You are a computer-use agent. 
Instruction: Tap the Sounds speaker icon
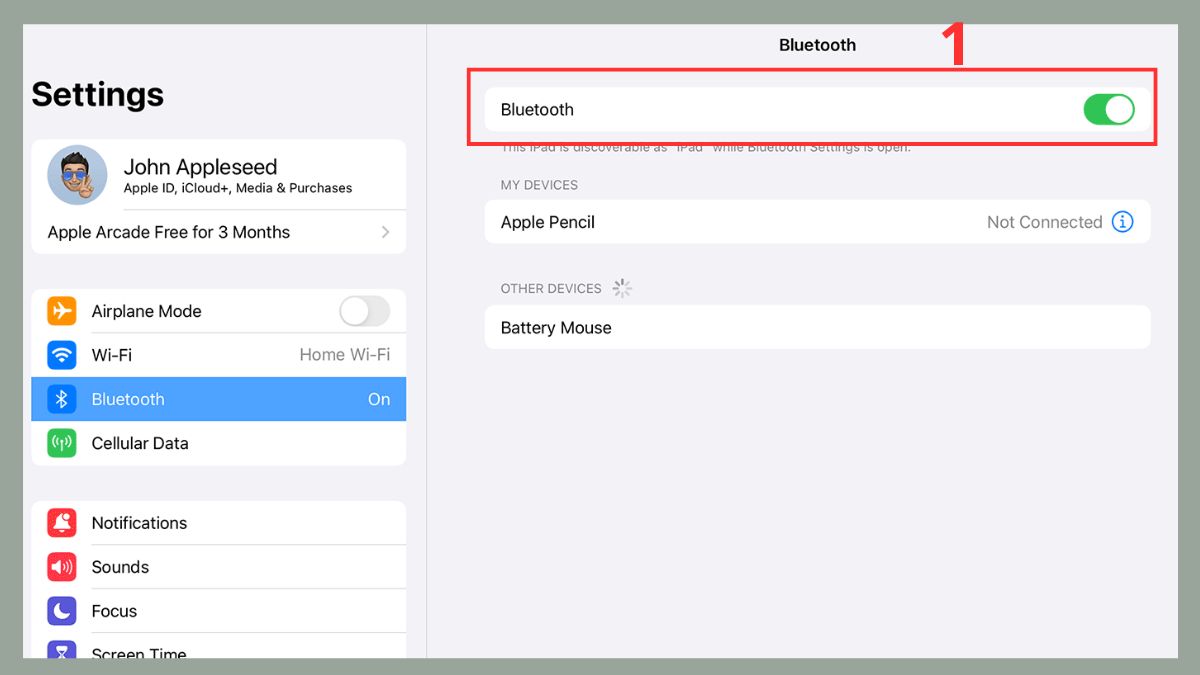tap(61, 566)
